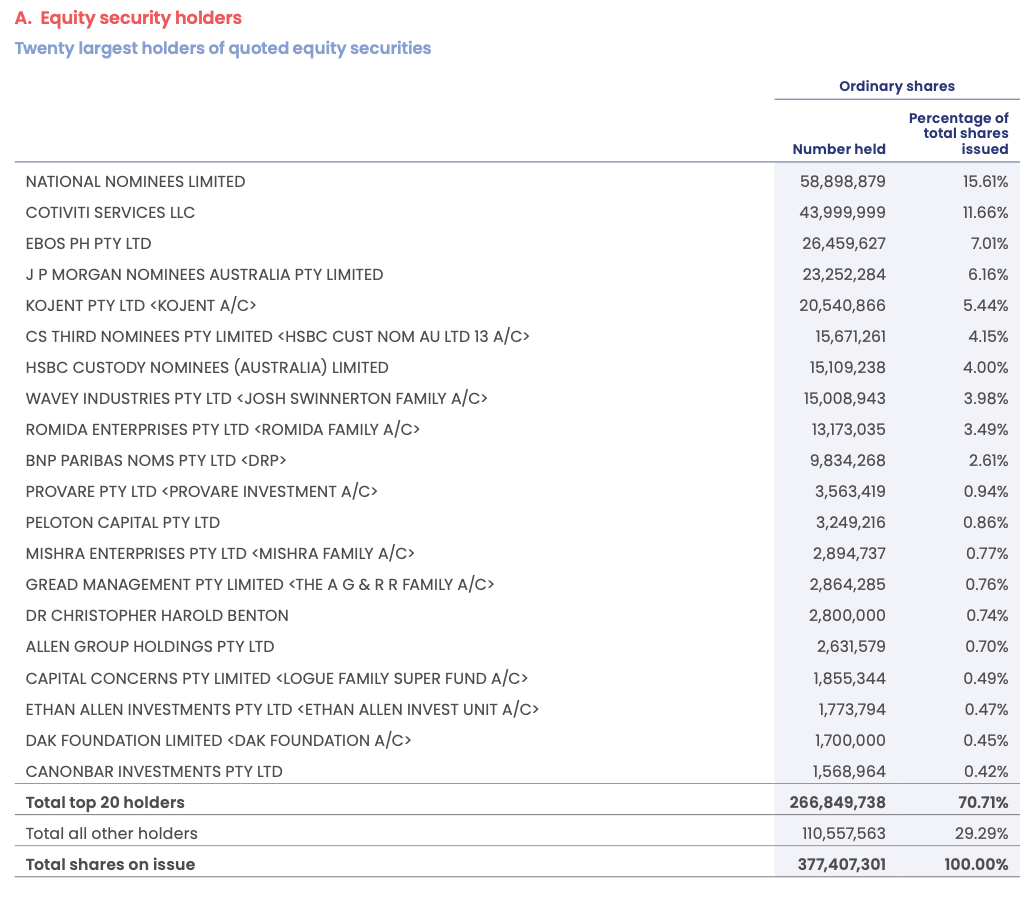Select ALLEN GROUP HOLDINGS PTY LTD row
Image resolution: width=1031 pixels, height=897 pixels.
coord(150,646)
